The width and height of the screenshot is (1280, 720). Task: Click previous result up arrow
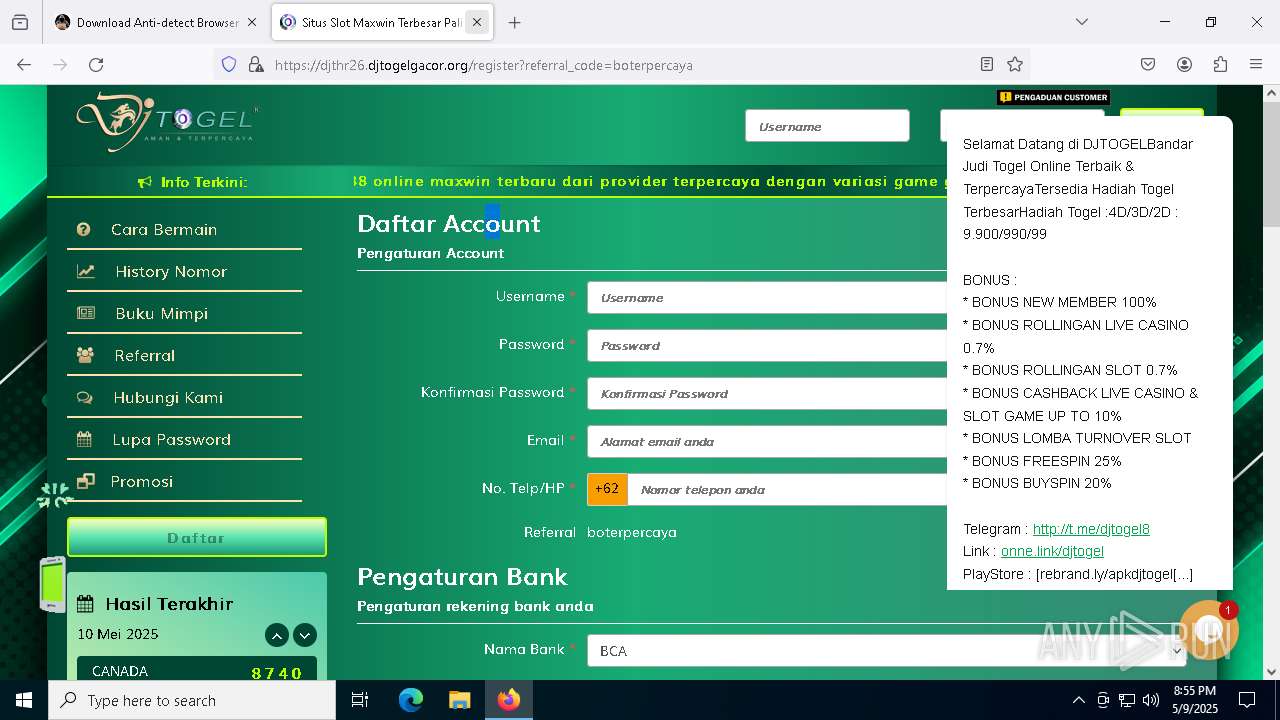click(277, 635)
